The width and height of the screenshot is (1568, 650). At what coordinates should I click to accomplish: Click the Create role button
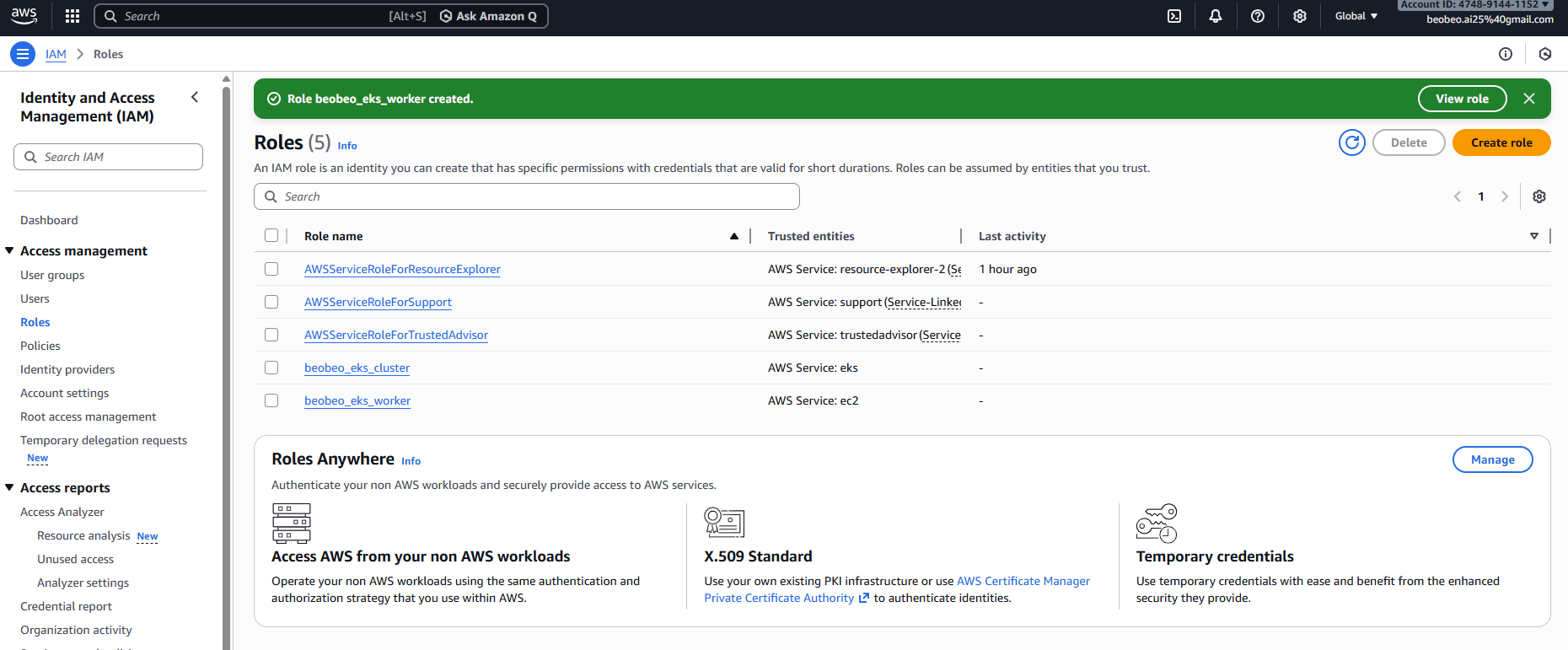[x=1501, y=142]
